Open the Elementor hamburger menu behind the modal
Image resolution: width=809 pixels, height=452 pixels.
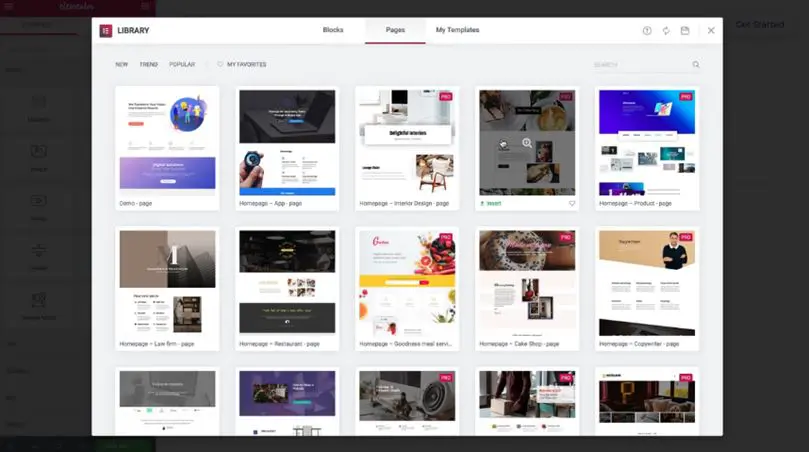[9, 6]
